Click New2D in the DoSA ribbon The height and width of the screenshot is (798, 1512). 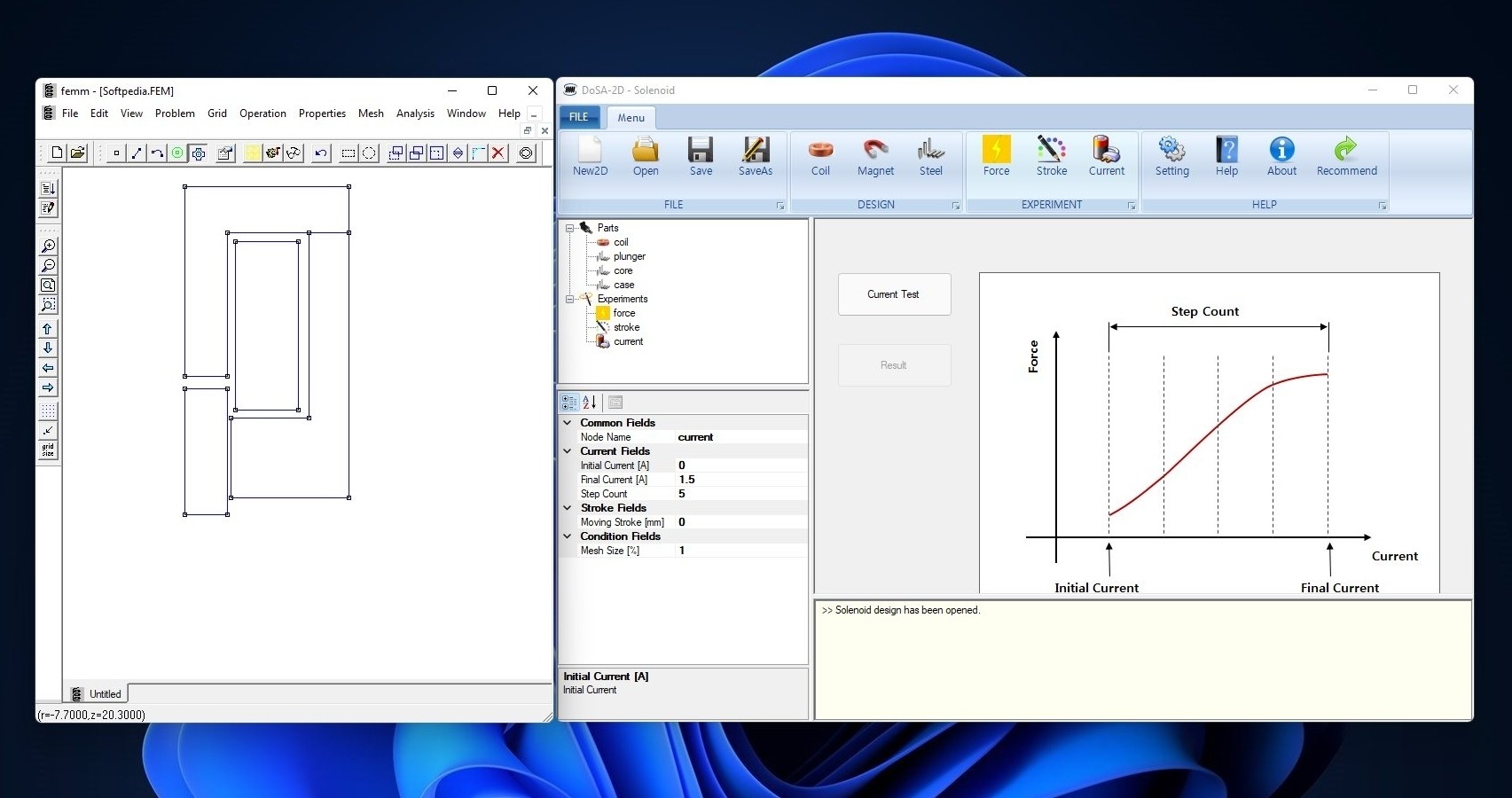590,158
